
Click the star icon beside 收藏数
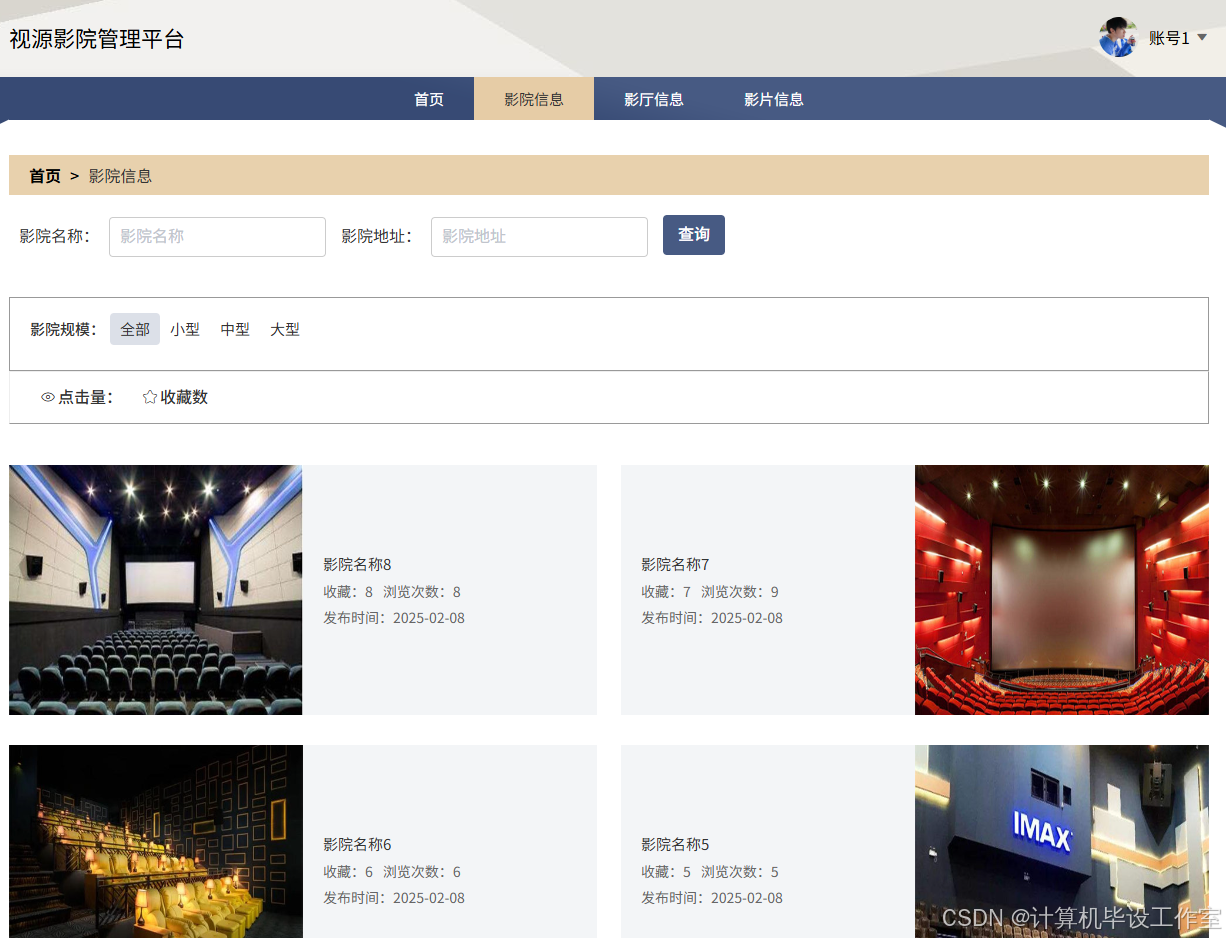[150, 397]
